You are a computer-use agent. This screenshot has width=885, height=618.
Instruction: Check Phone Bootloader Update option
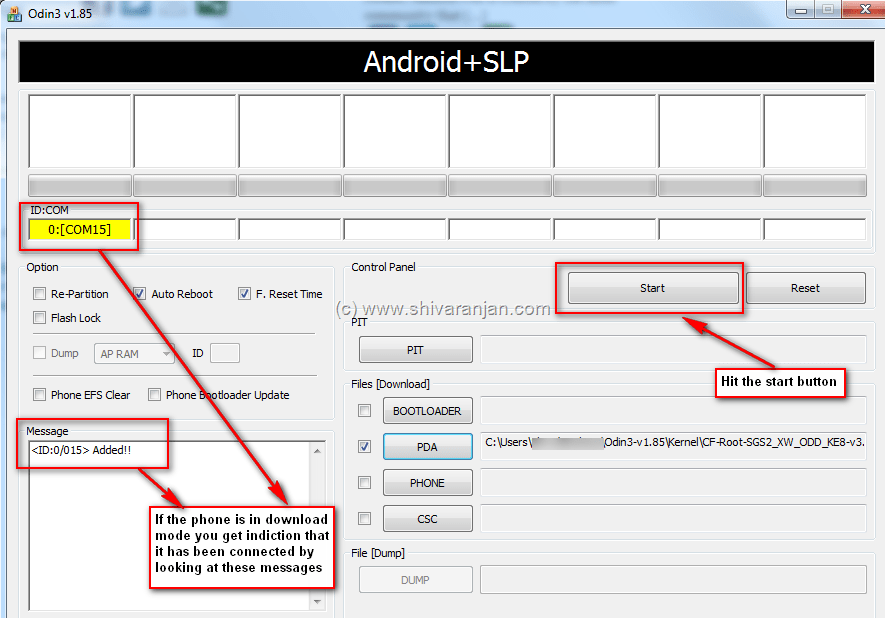pyautogui.click(x=154, y=395)
